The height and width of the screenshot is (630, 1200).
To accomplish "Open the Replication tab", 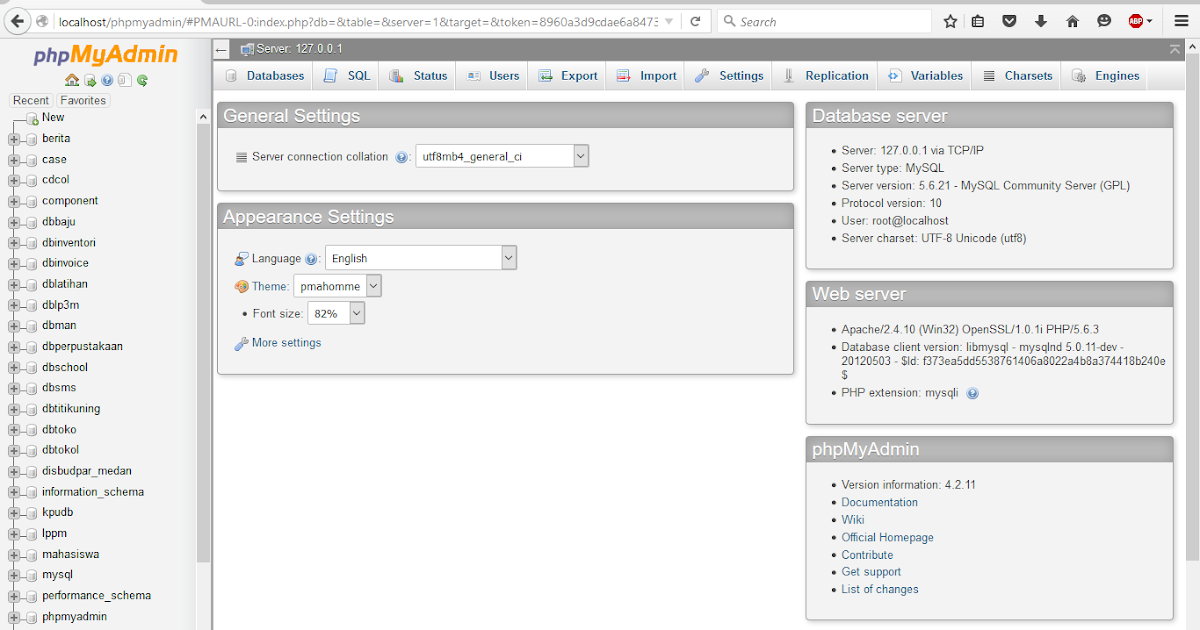I will pos(826,76).
